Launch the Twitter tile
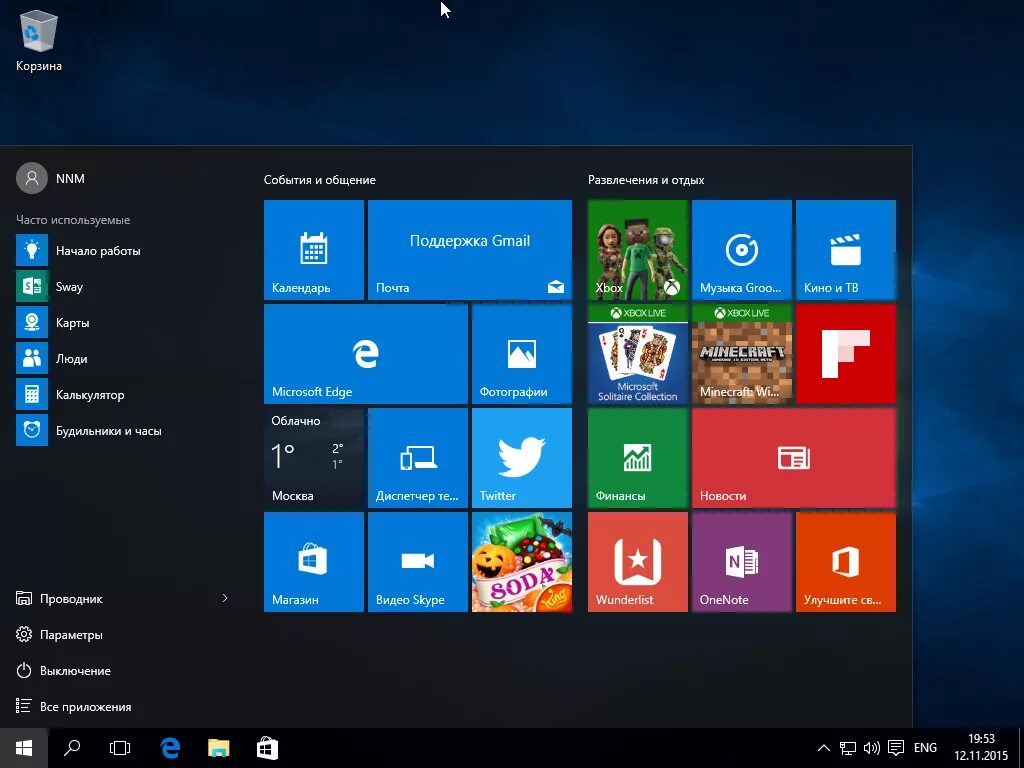The width and height of the screenshot is (1024, 768). [x=522, y=458]
